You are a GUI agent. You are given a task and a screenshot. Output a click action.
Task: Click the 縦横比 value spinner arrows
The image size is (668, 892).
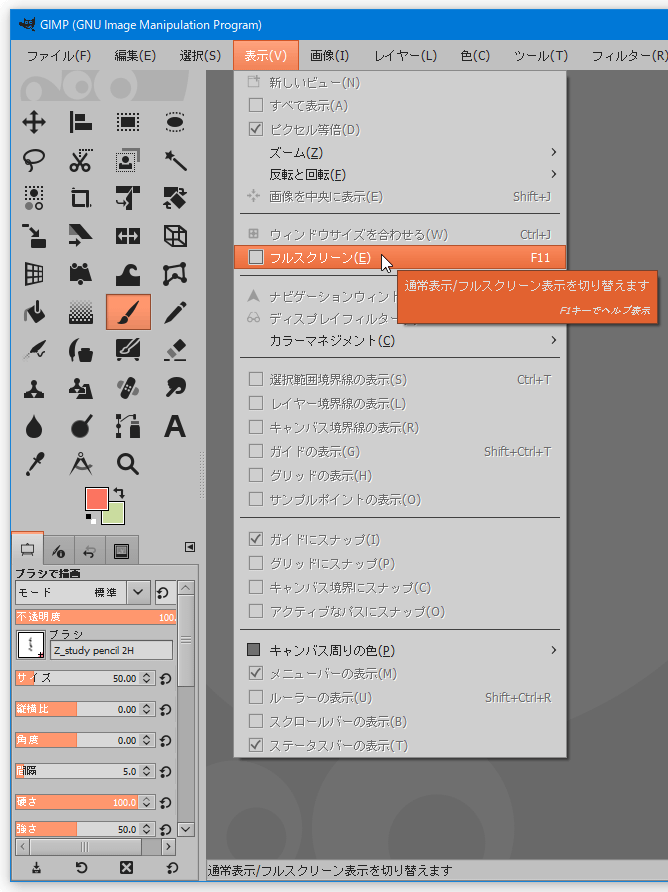[147, 709]
